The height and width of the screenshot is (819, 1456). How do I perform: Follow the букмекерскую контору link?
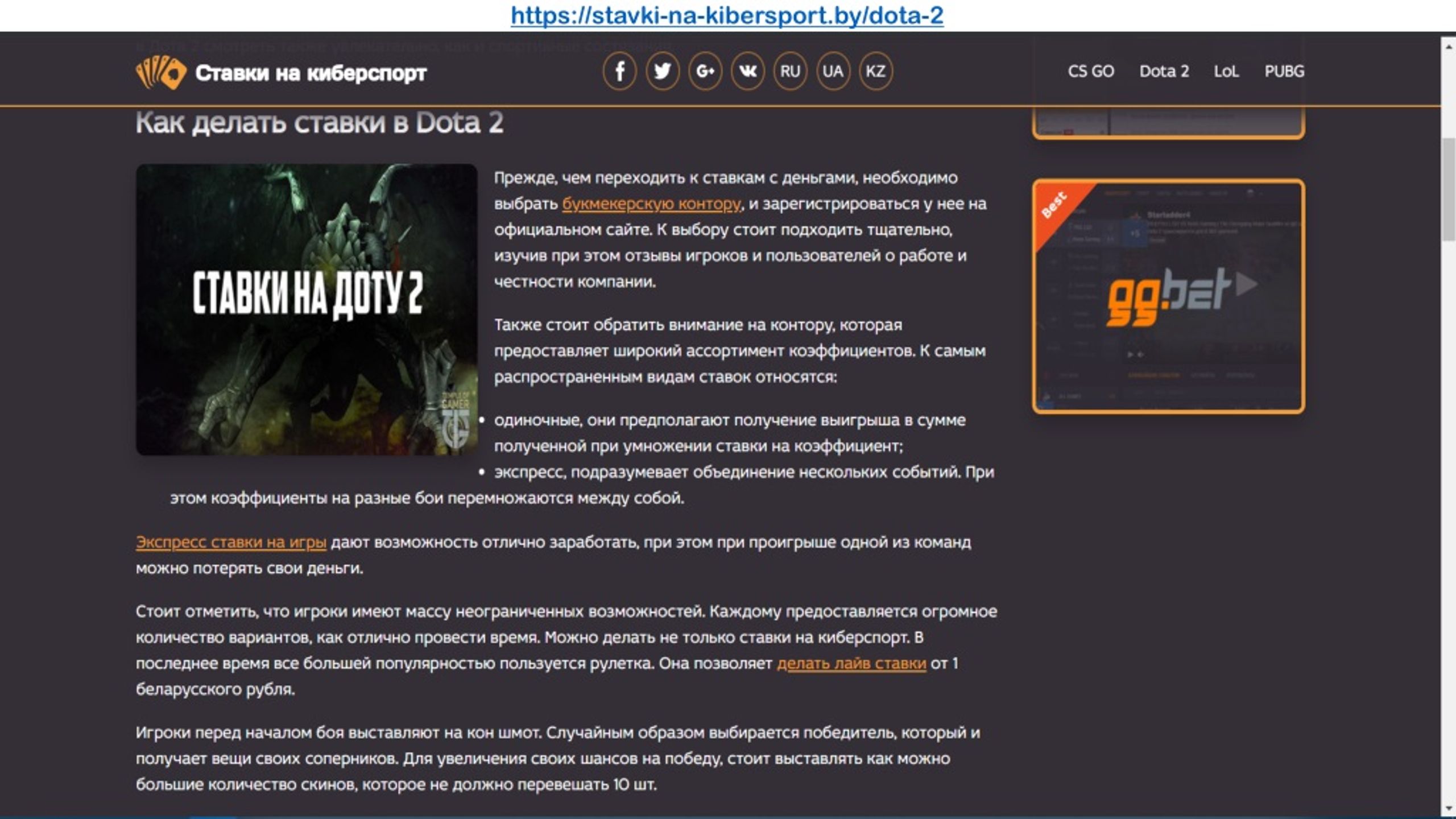pyautogui.click(x=651, y=204)
